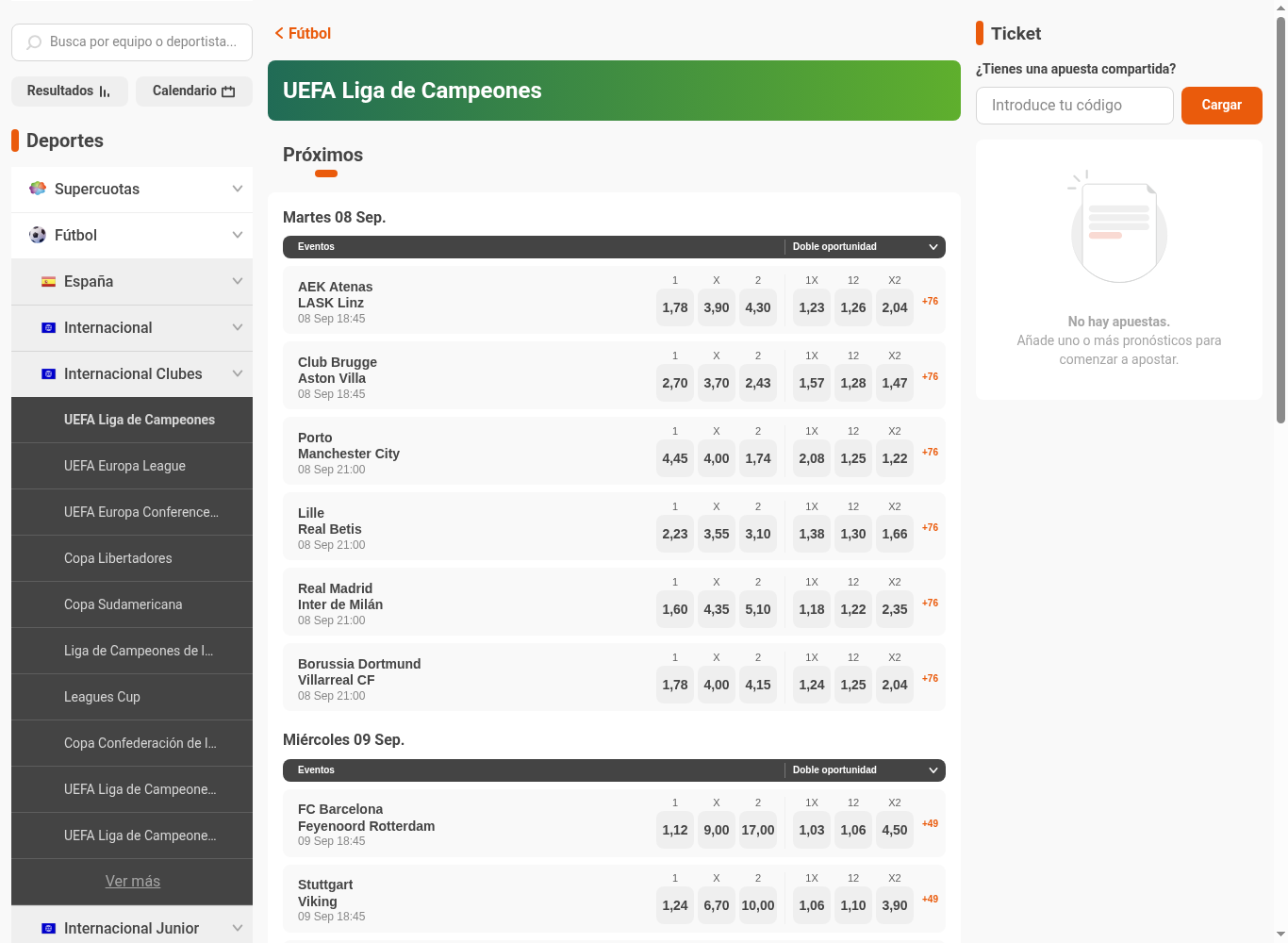Expand the Internacional Junior chevron
Screen dimensions: 1288x943
pos(238,928)
